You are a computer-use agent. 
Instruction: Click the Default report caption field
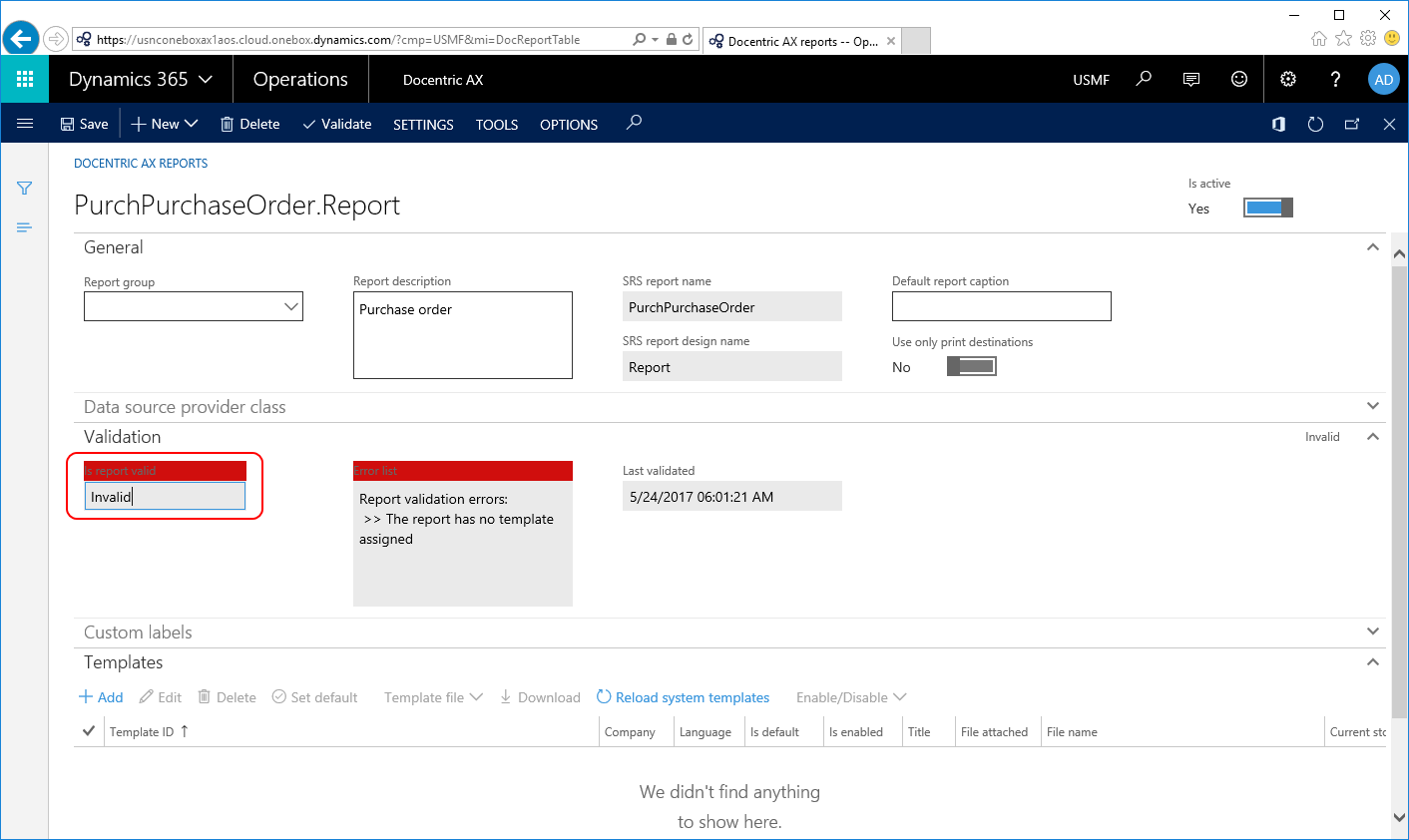[x=1002, y=306]
